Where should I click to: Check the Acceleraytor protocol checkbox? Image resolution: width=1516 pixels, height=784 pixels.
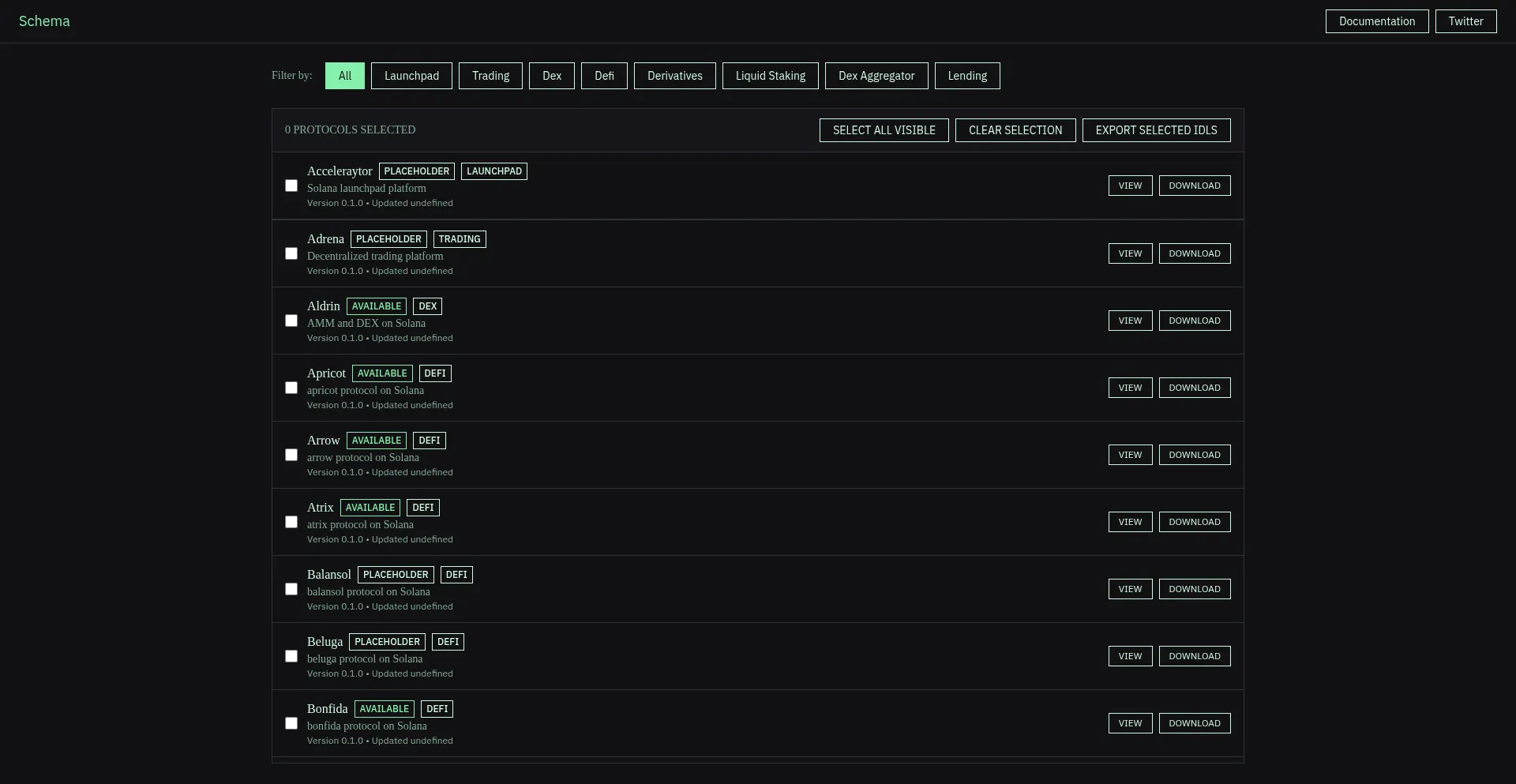(291, 185)
